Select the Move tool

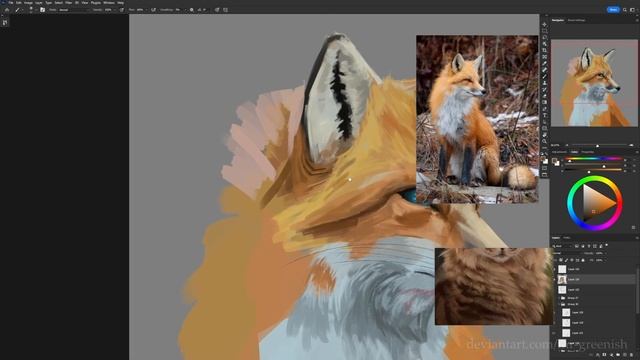coord(544,24)
